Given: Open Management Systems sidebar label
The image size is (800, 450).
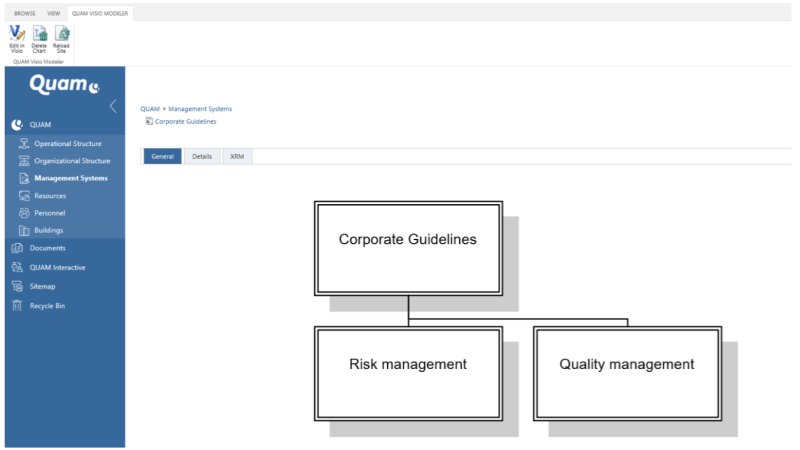Looking at the screenshot, I should (71, 178).
